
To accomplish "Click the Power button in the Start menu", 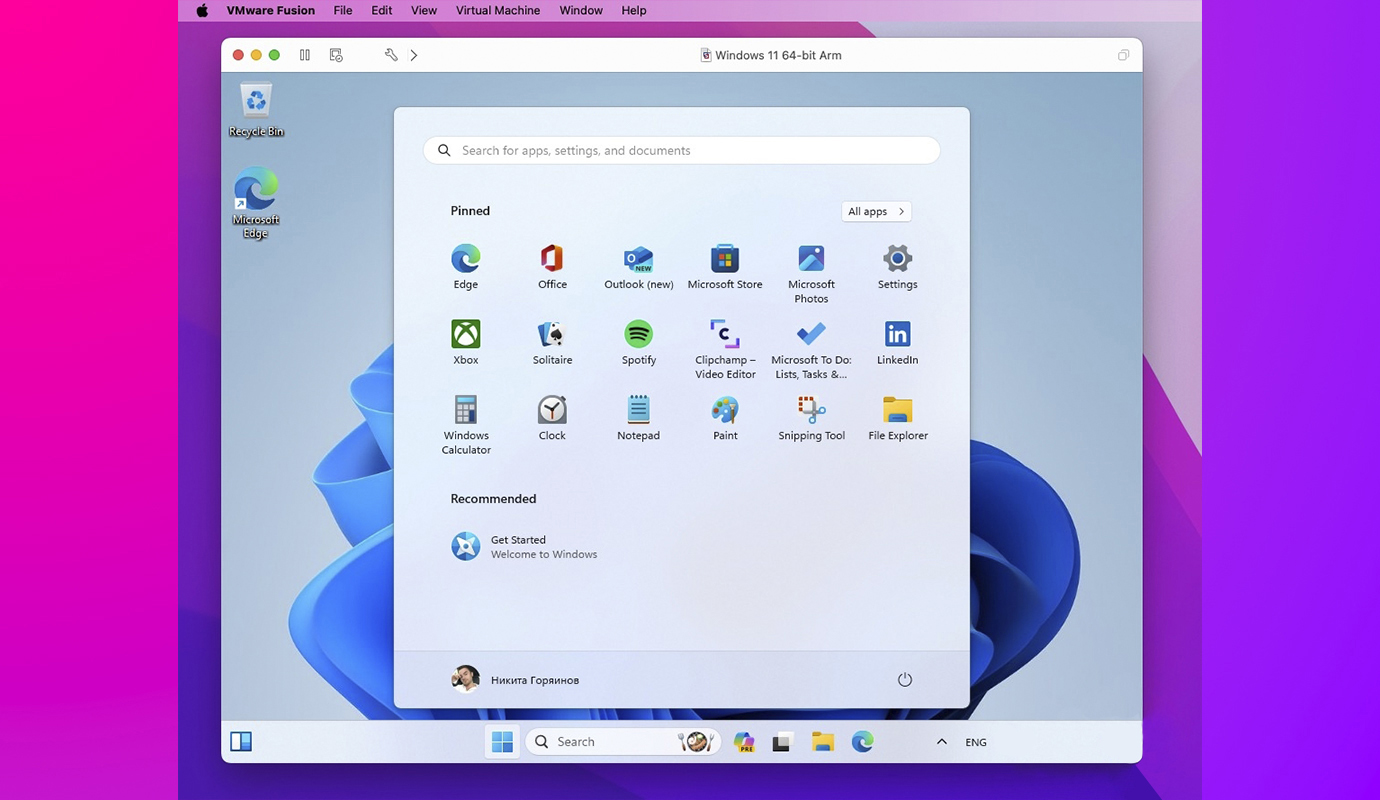I will click(905, 680).
